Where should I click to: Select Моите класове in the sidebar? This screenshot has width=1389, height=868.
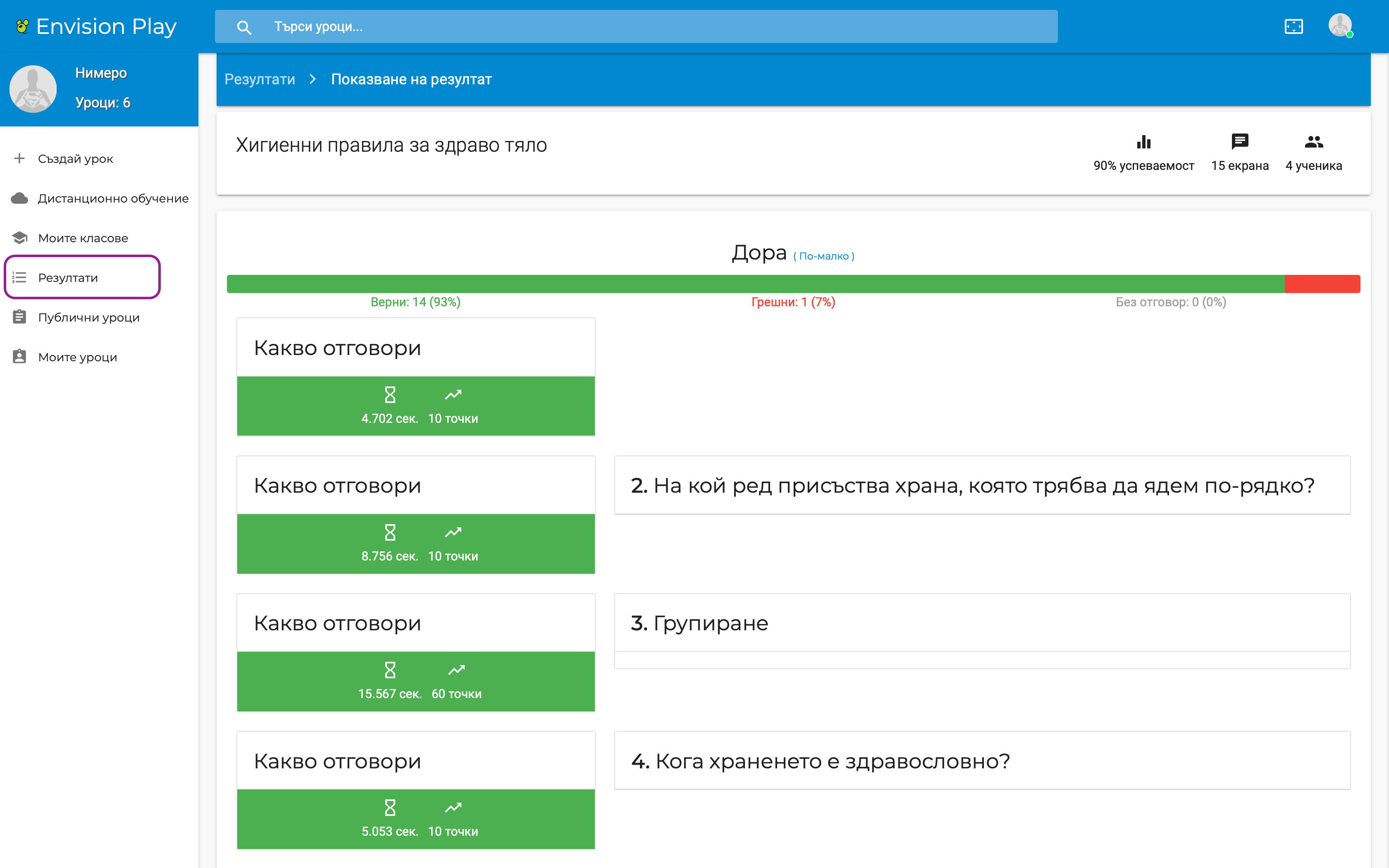pos(83,238)
